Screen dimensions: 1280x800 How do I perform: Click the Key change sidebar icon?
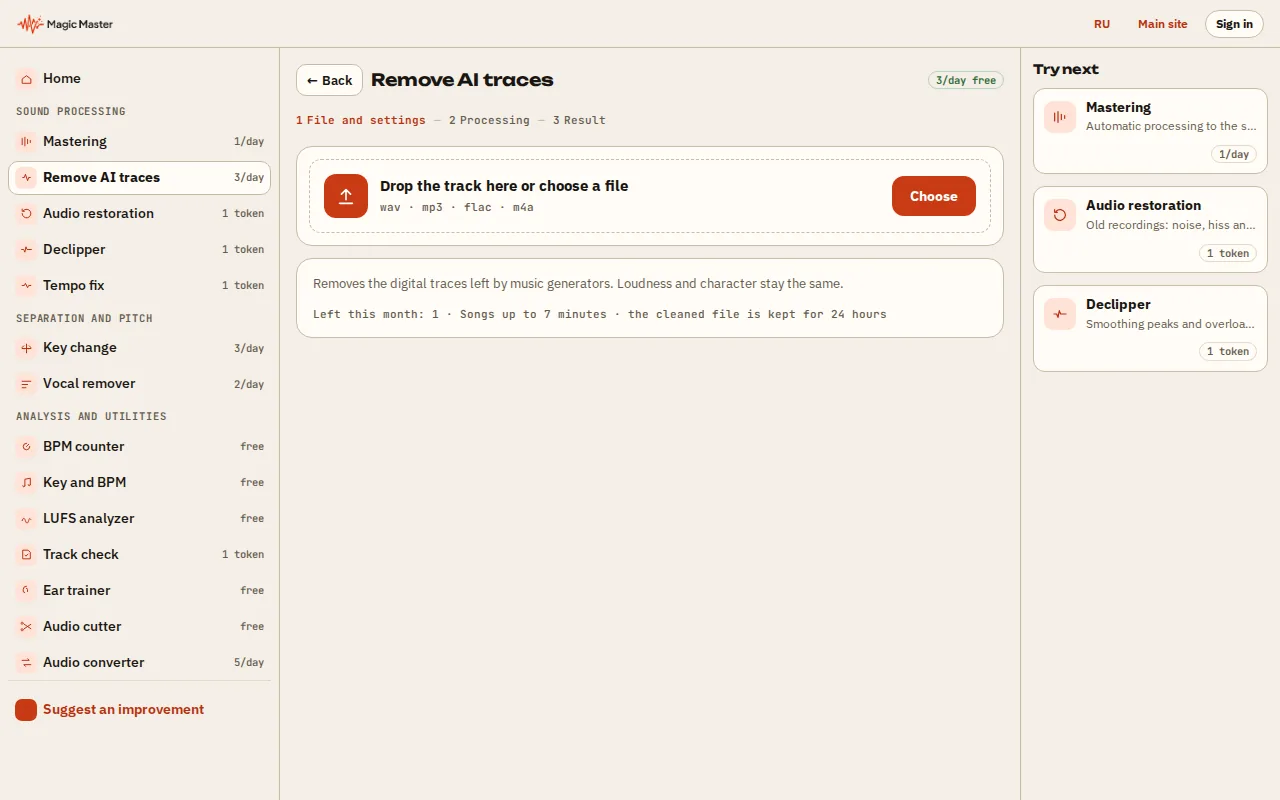click(x=26, y=347)
